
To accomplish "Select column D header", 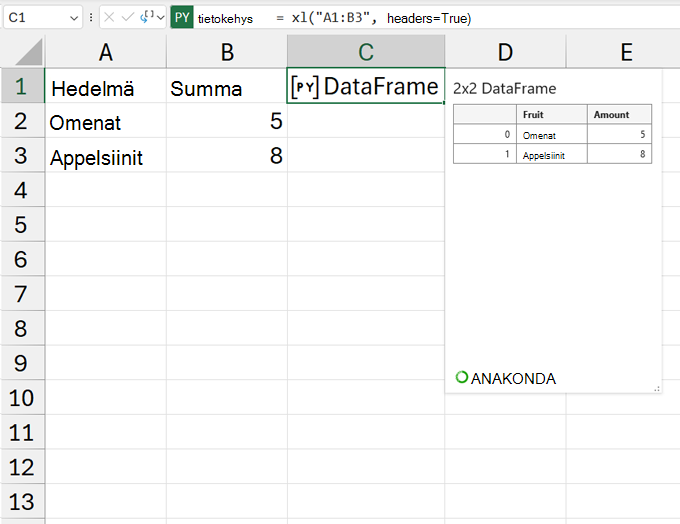I will pos(505,52).
